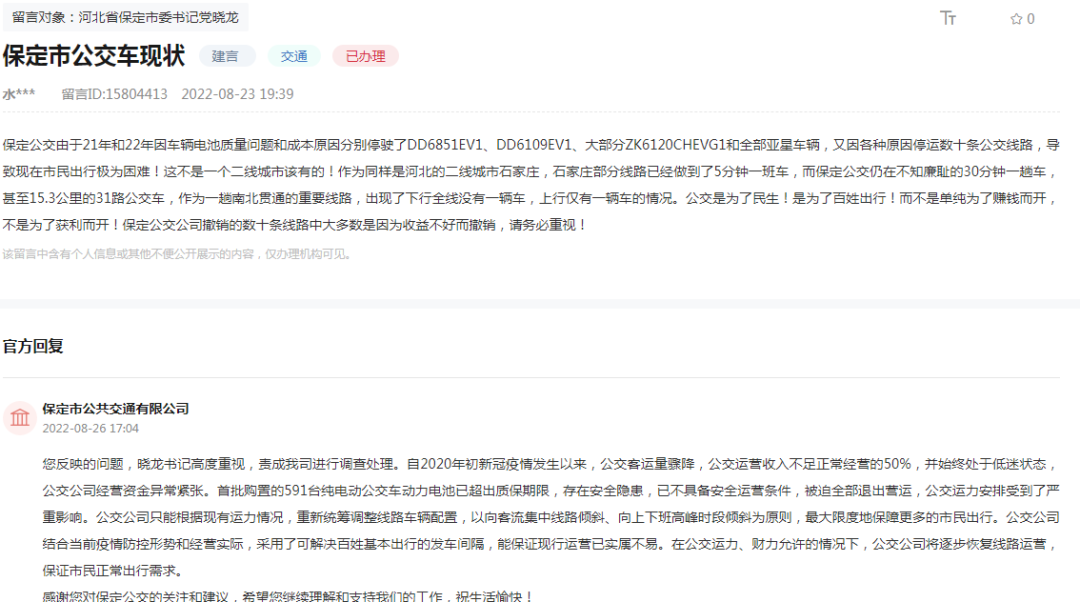Click the font size adjustment icon
The image size is (1080, 602).
click(x=948, y=19)
